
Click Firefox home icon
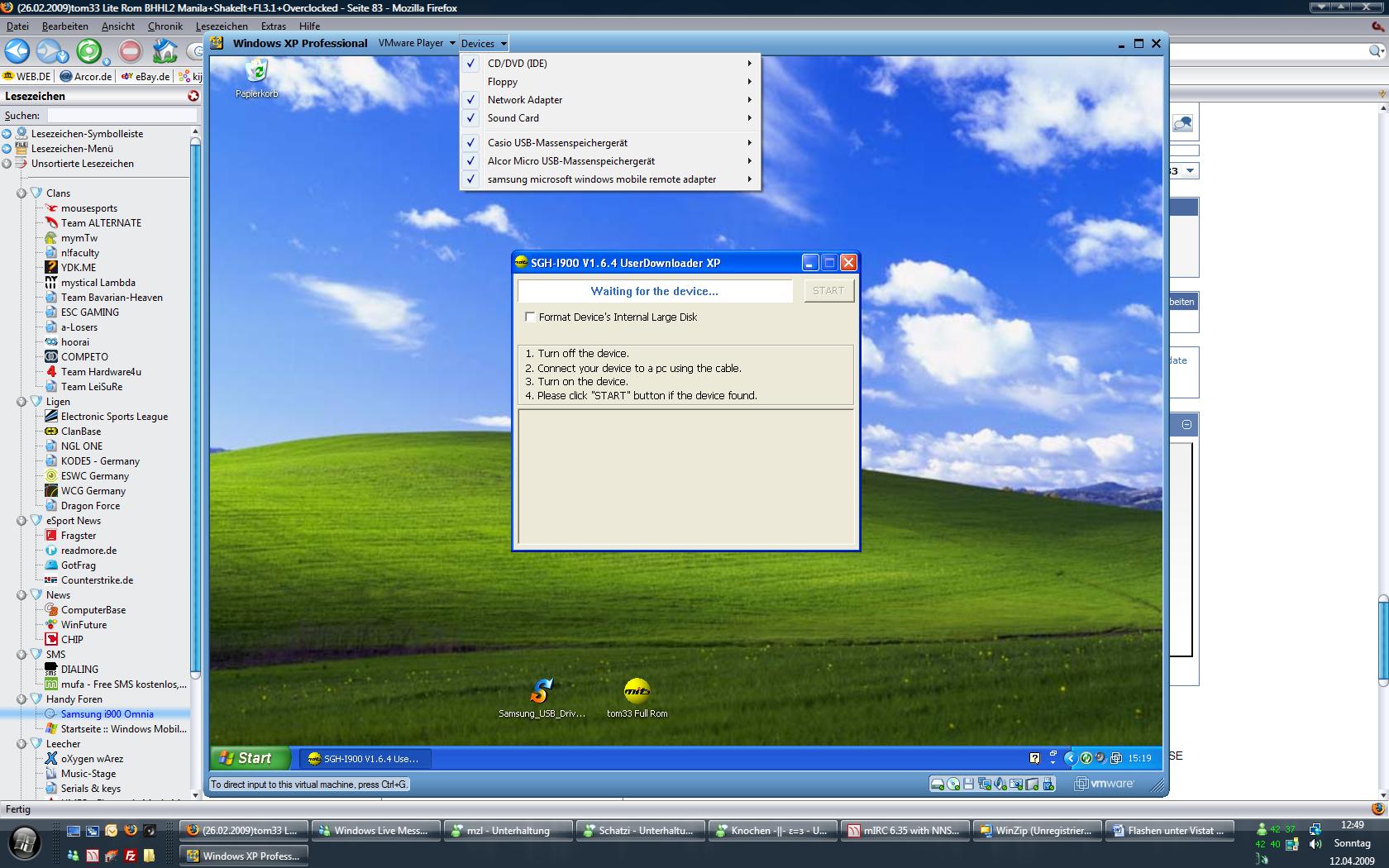(165, 51)
